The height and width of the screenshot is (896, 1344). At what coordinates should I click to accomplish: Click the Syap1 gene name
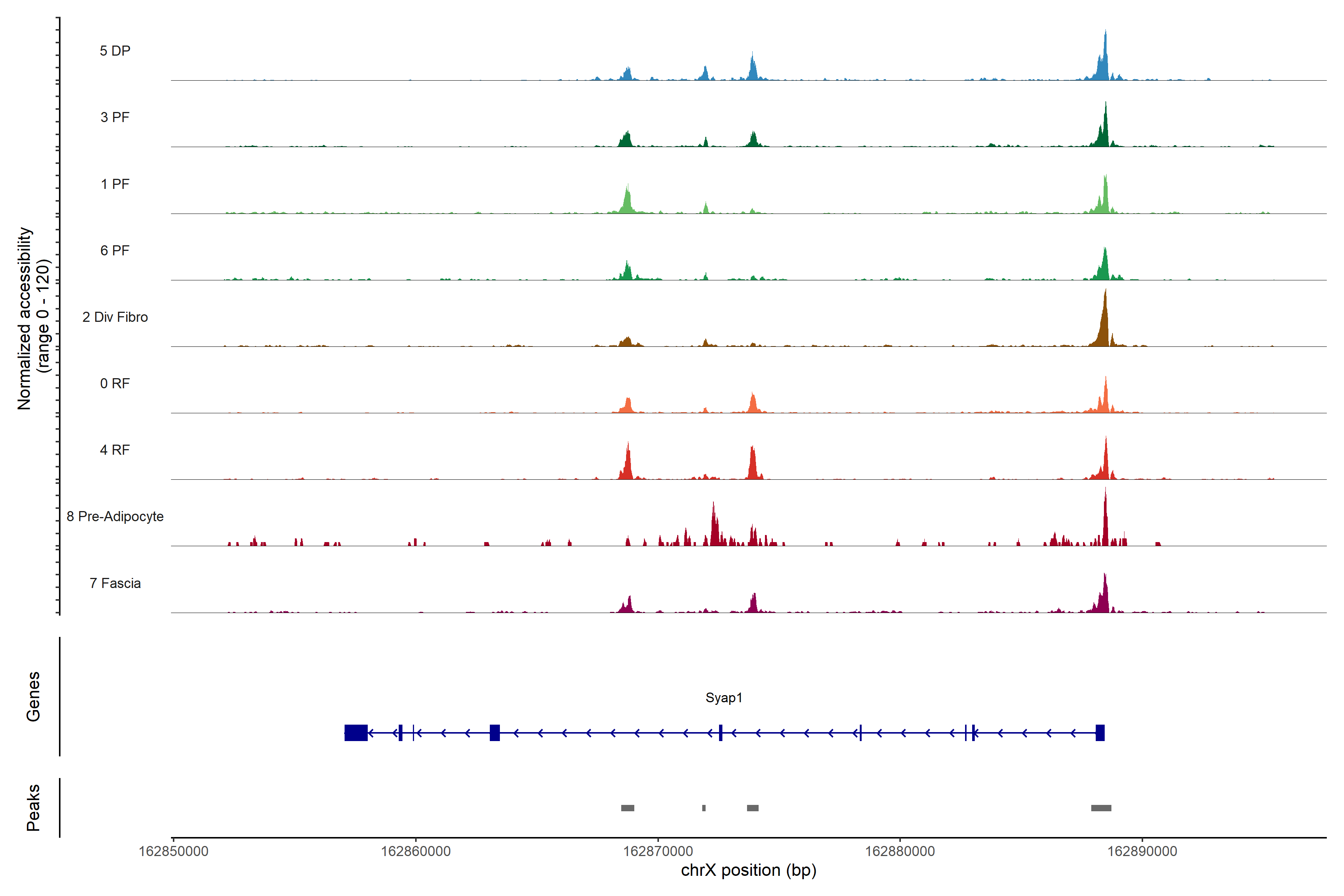[x=724, y=698]
